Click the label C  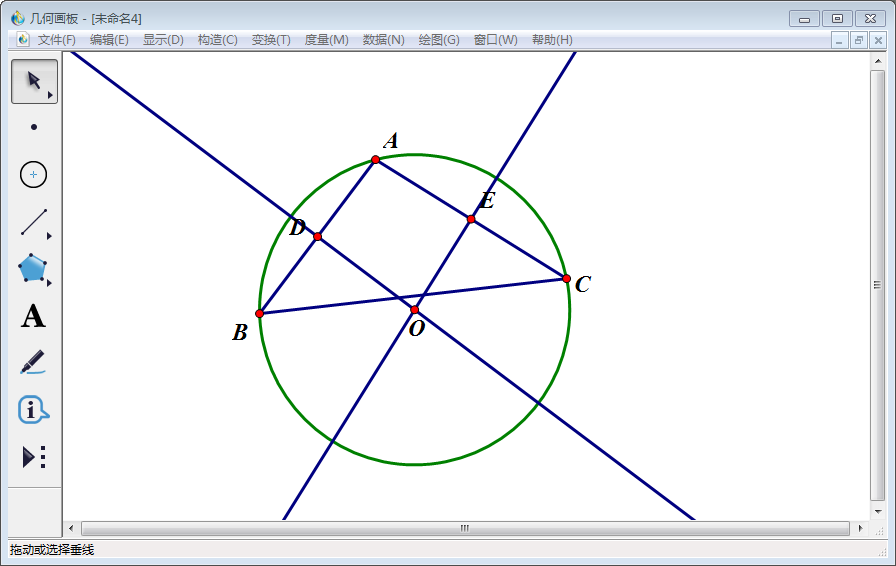[x=583, y=284]
